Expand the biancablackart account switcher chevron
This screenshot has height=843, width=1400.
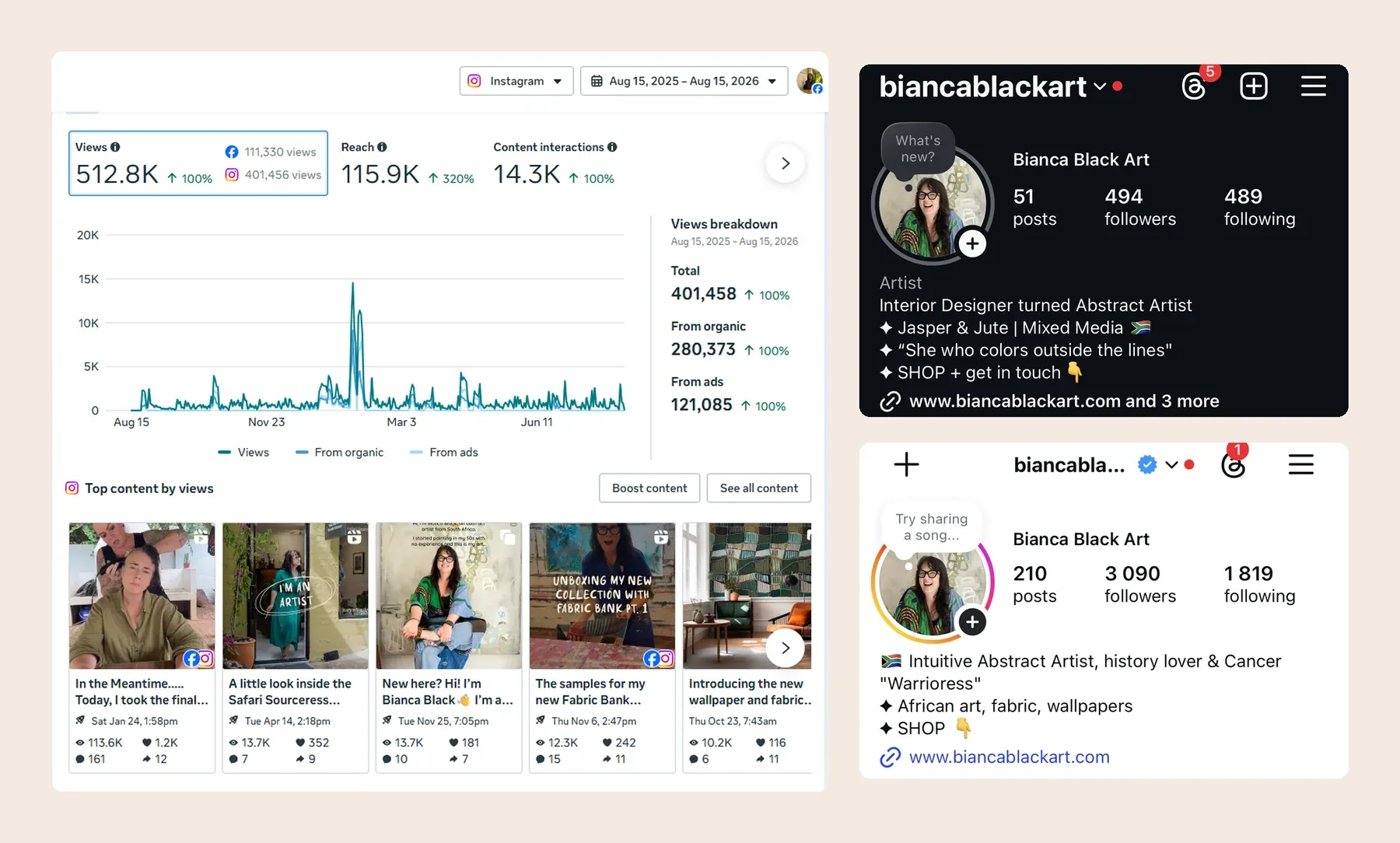point(1100,86)
